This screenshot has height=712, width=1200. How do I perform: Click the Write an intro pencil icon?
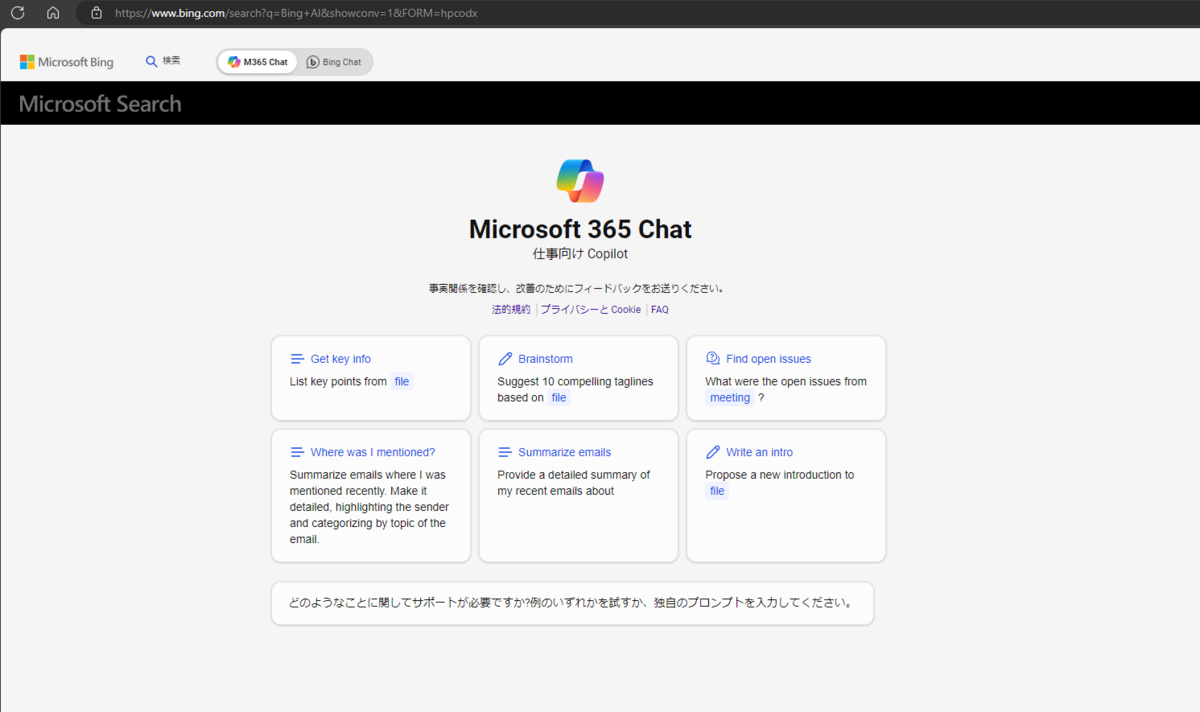(713, 453)
